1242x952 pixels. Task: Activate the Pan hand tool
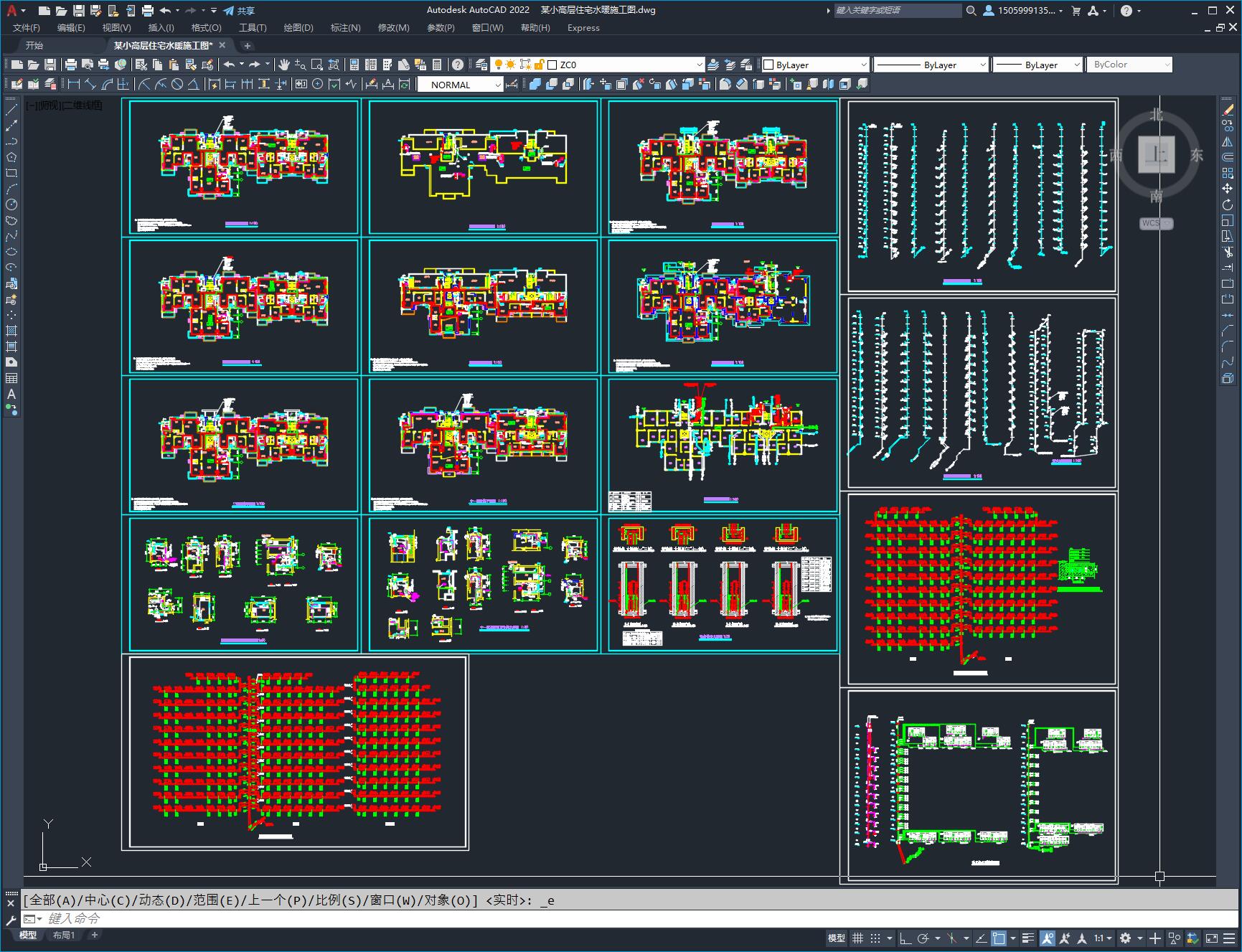pos(284,65)
